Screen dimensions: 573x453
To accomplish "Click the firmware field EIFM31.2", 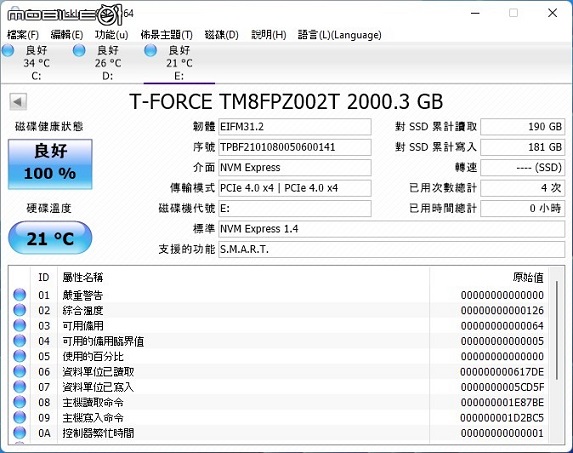I will [x=295, y=127].
